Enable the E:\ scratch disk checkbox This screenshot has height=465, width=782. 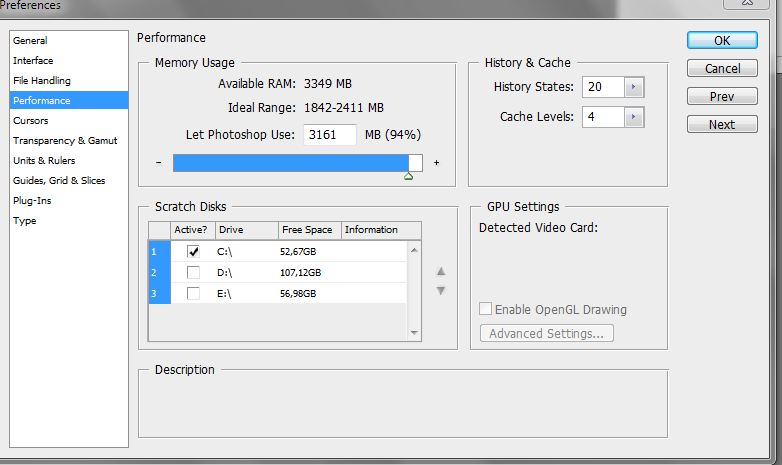(193, 293)
